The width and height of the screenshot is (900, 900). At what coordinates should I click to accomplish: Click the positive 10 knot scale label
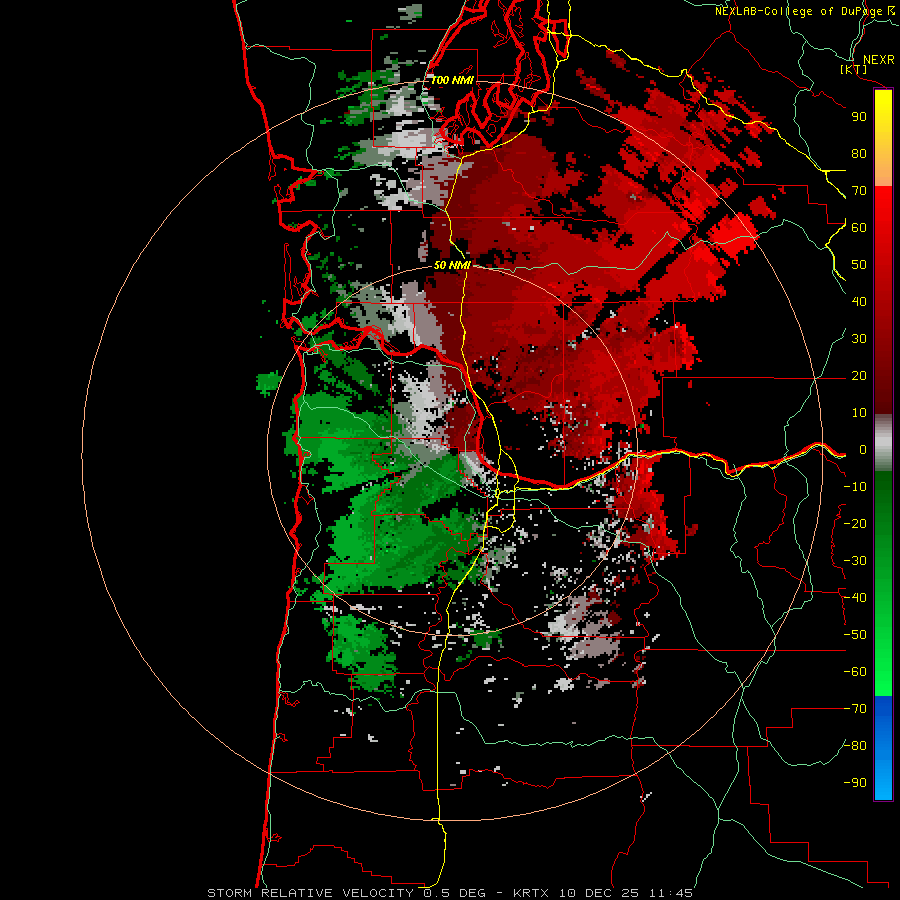(x=859, y=413)
